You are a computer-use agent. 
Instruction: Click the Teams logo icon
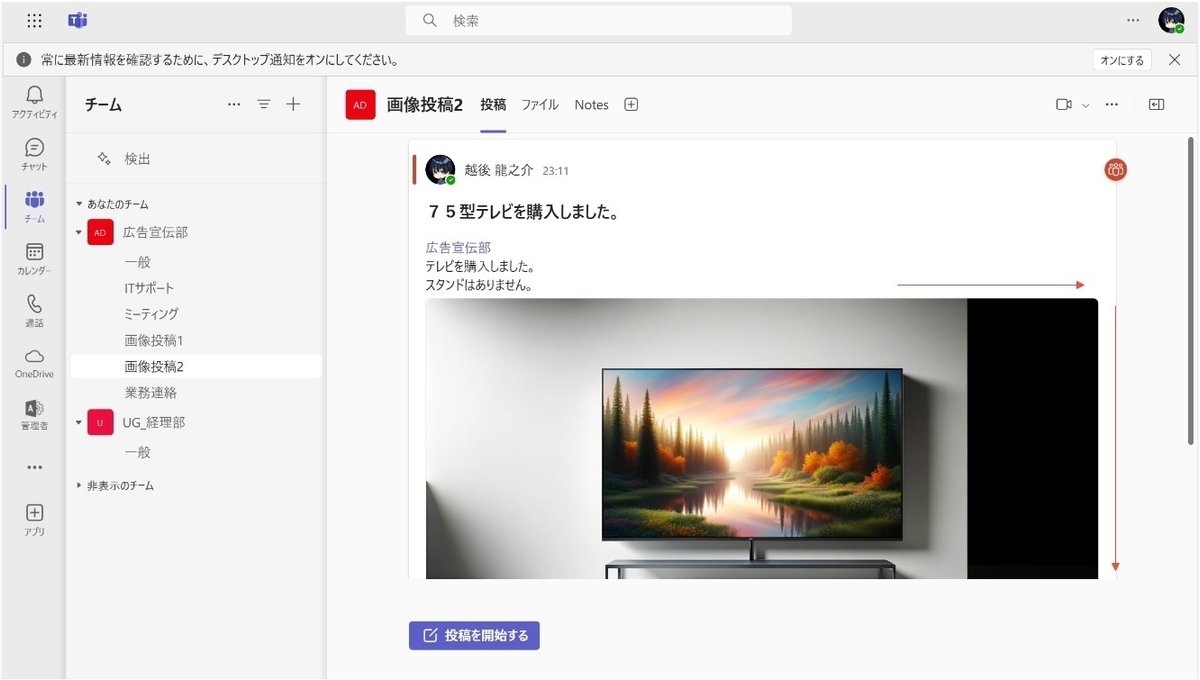tap(78, 20)
